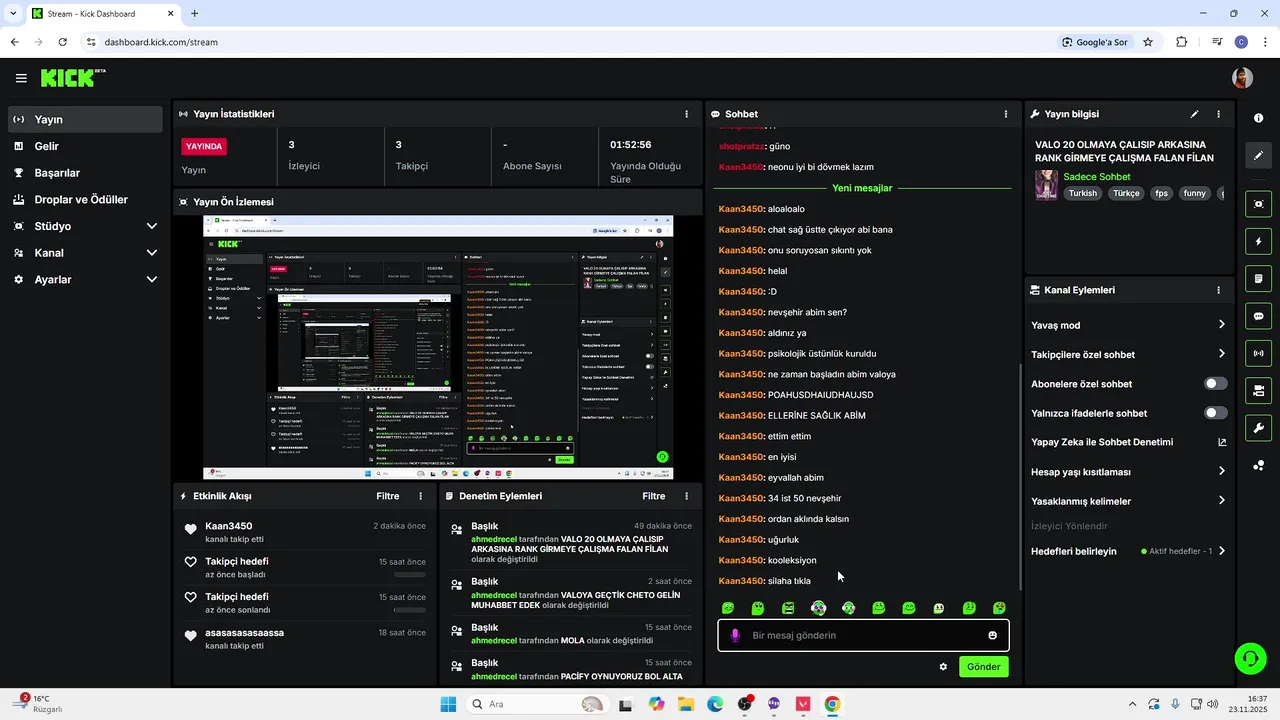Open Filtre in Etkinlik Akışı panel

pyautogui.click(x=388, y=496)
